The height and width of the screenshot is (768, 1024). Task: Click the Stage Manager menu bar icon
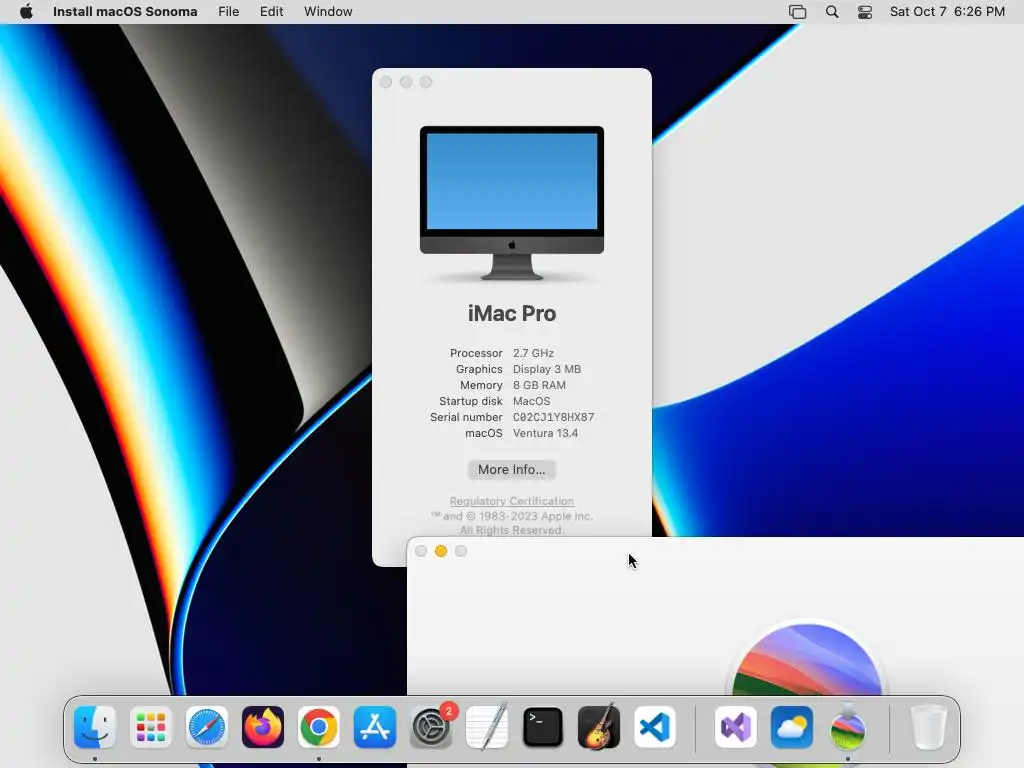click(797, 12)
